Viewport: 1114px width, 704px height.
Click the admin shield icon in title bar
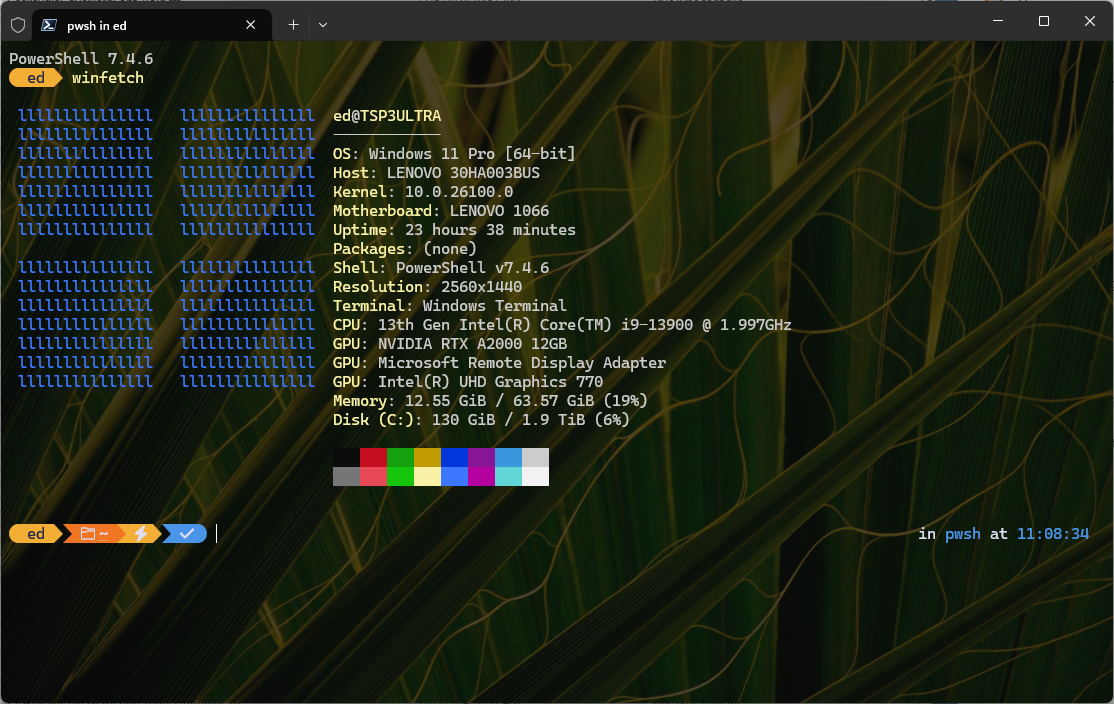[18, 25]
